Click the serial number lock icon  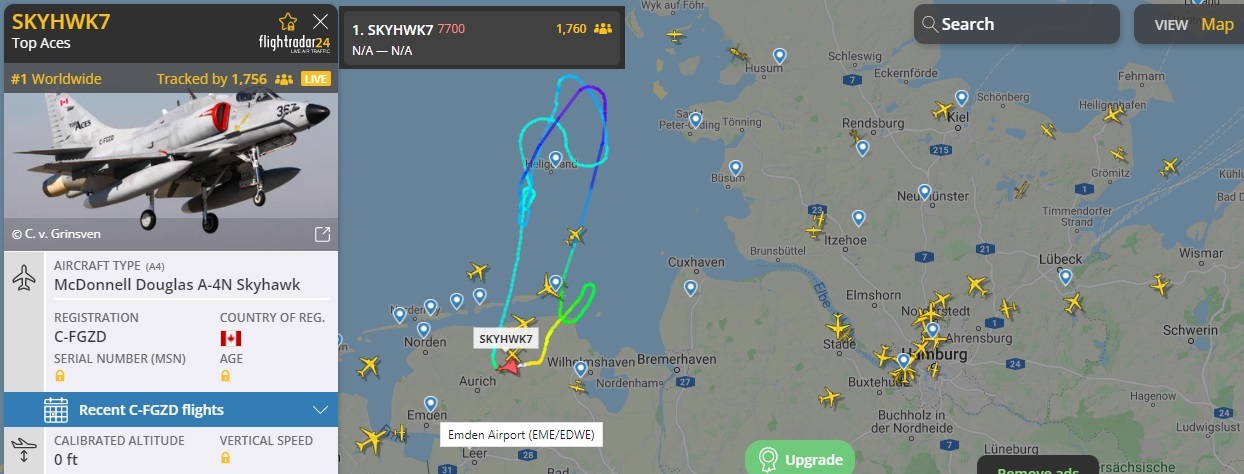click(x=59, y=376)
